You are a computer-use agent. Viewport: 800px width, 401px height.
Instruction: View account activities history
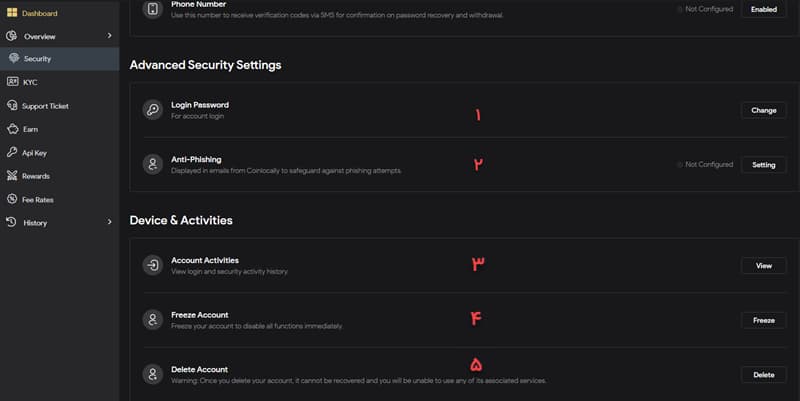(x=763, y=265)
